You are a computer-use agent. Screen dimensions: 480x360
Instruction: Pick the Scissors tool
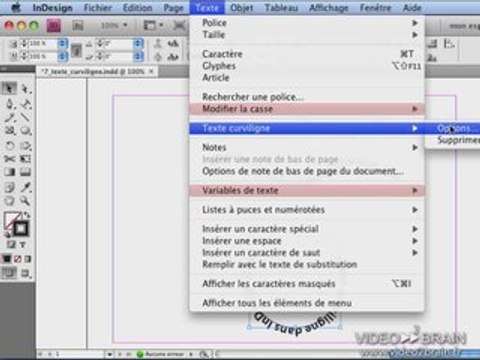(x=9, y=159)
